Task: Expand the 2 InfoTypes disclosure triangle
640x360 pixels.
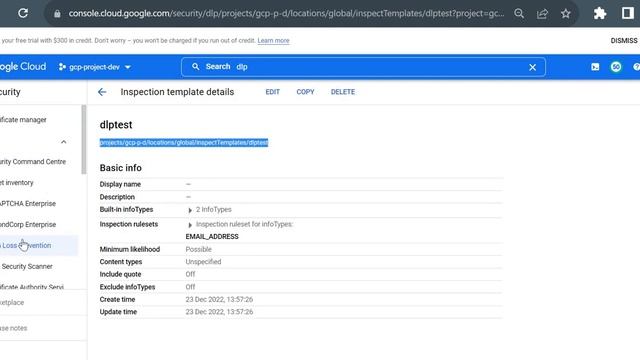Action: (190, 210)
